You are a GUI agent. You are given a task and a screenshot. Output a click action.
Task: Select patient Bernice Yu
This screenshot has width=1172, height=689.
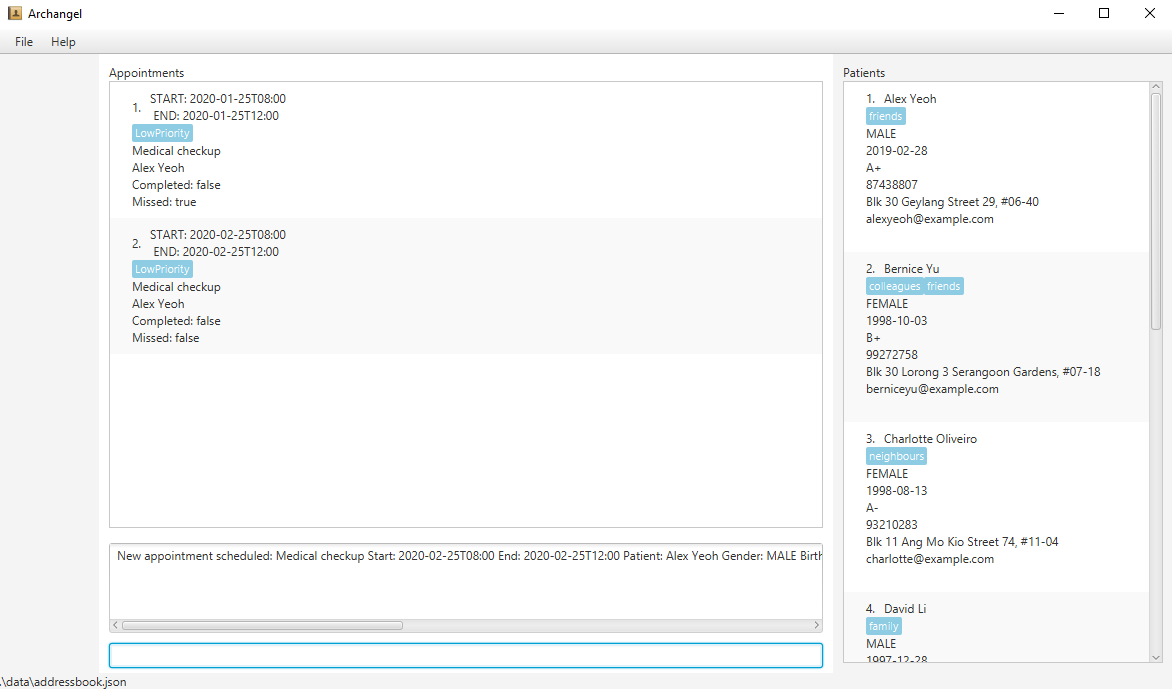(x=996, y=337)
